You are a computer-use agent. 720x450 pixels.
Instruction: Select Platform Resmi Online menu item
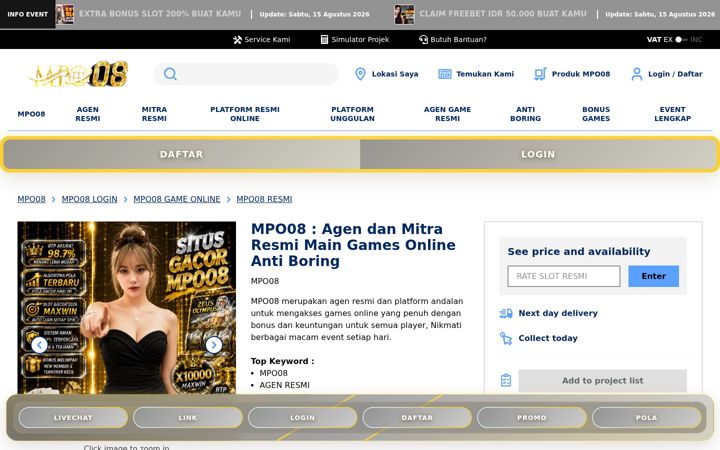[x=245, y=114]
